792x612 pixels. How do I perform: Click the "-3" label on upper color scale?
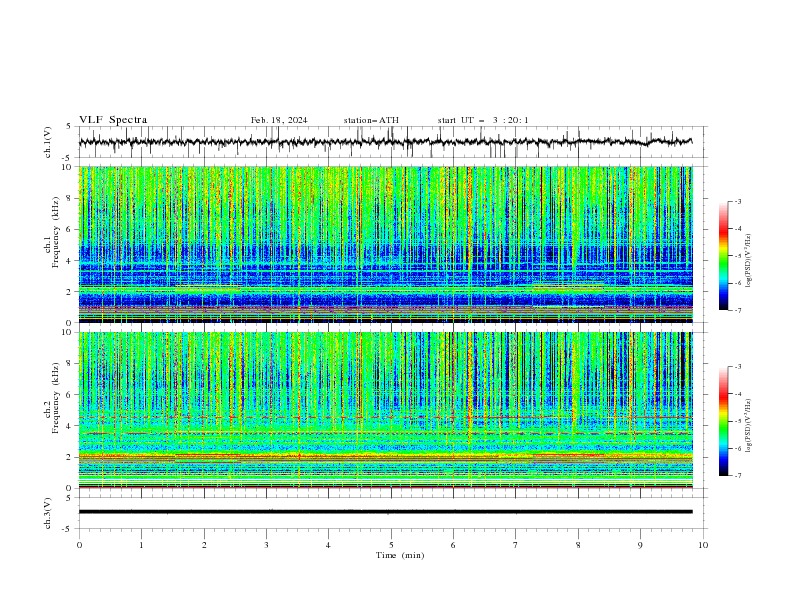coord(738,201)
